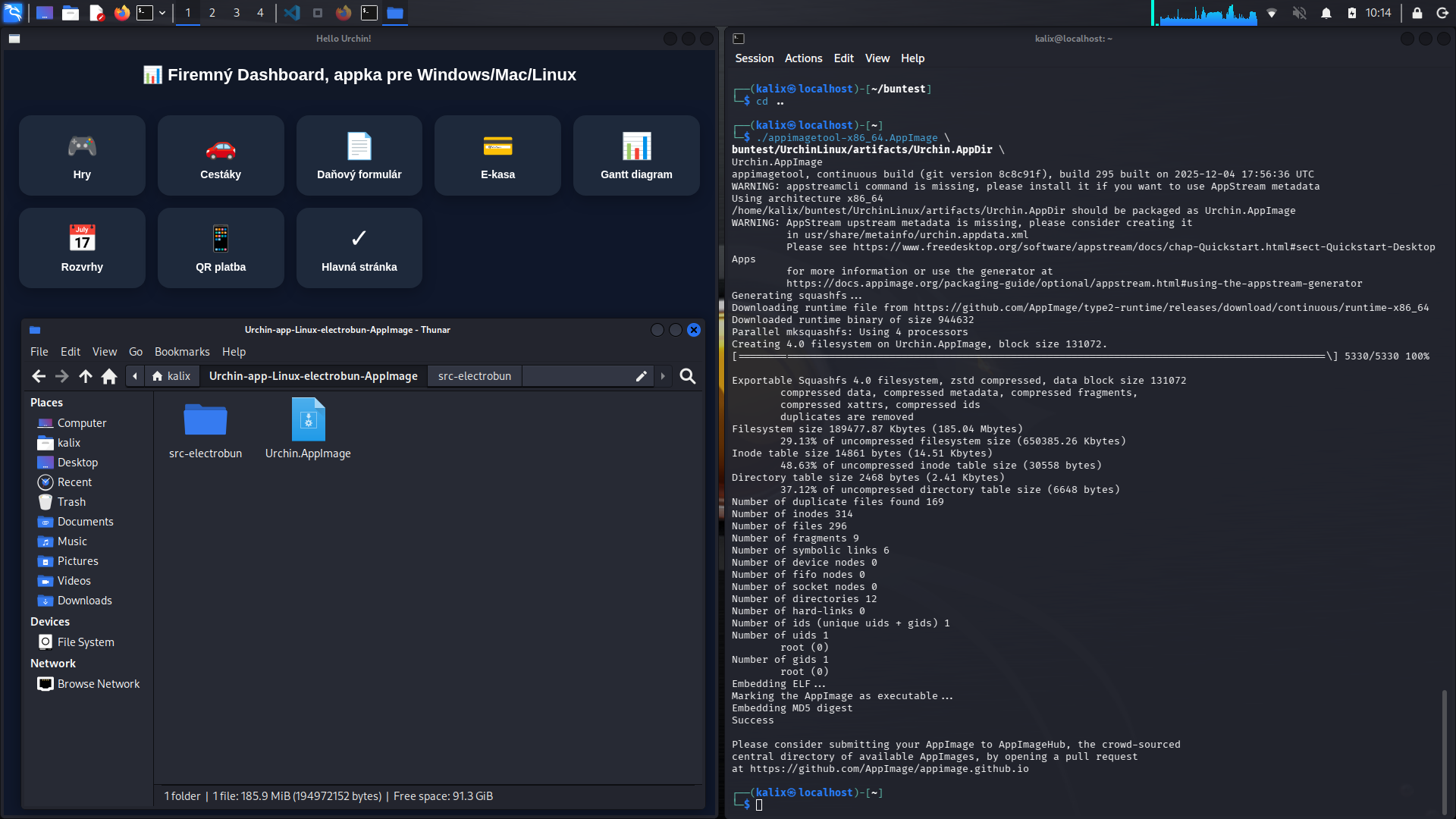Viewport: 1456px width, 819px height.
Task: Select the Thunar window taskbar button
Action: tap(395, 13)
